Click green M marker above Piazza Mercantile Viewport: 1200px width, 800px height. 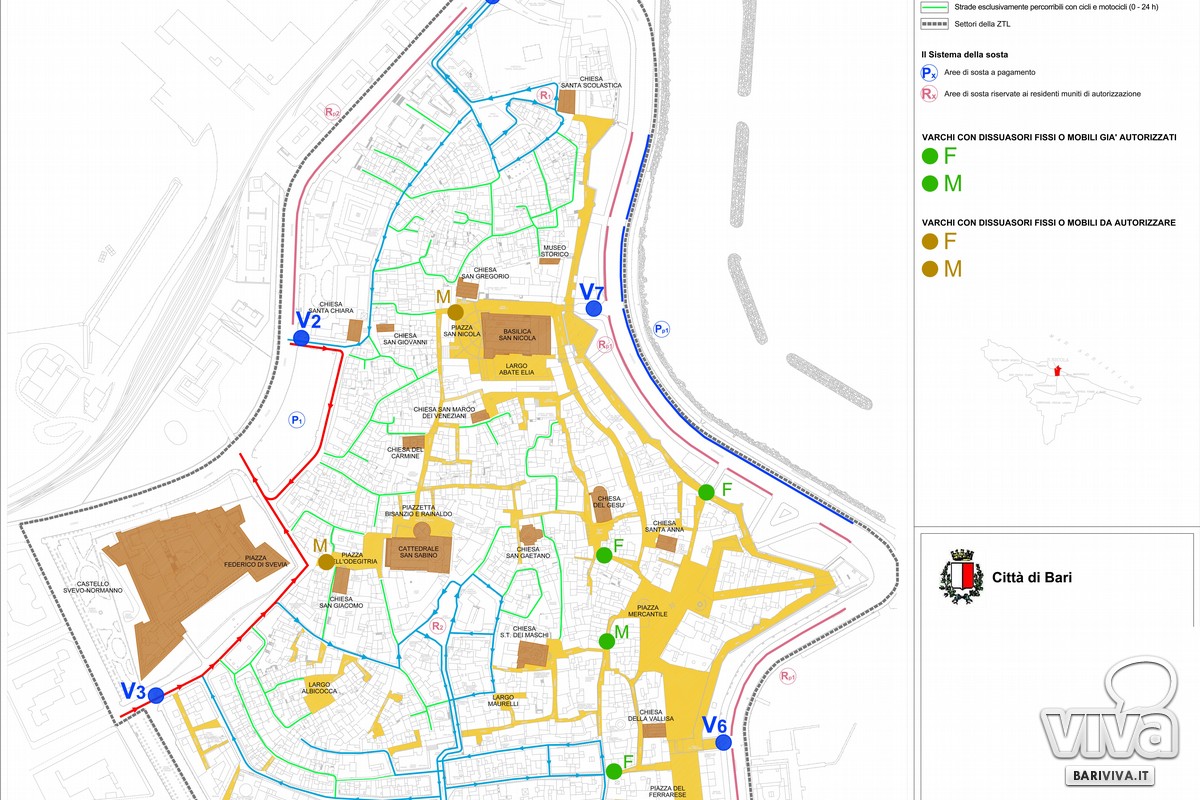click(606, 641)
